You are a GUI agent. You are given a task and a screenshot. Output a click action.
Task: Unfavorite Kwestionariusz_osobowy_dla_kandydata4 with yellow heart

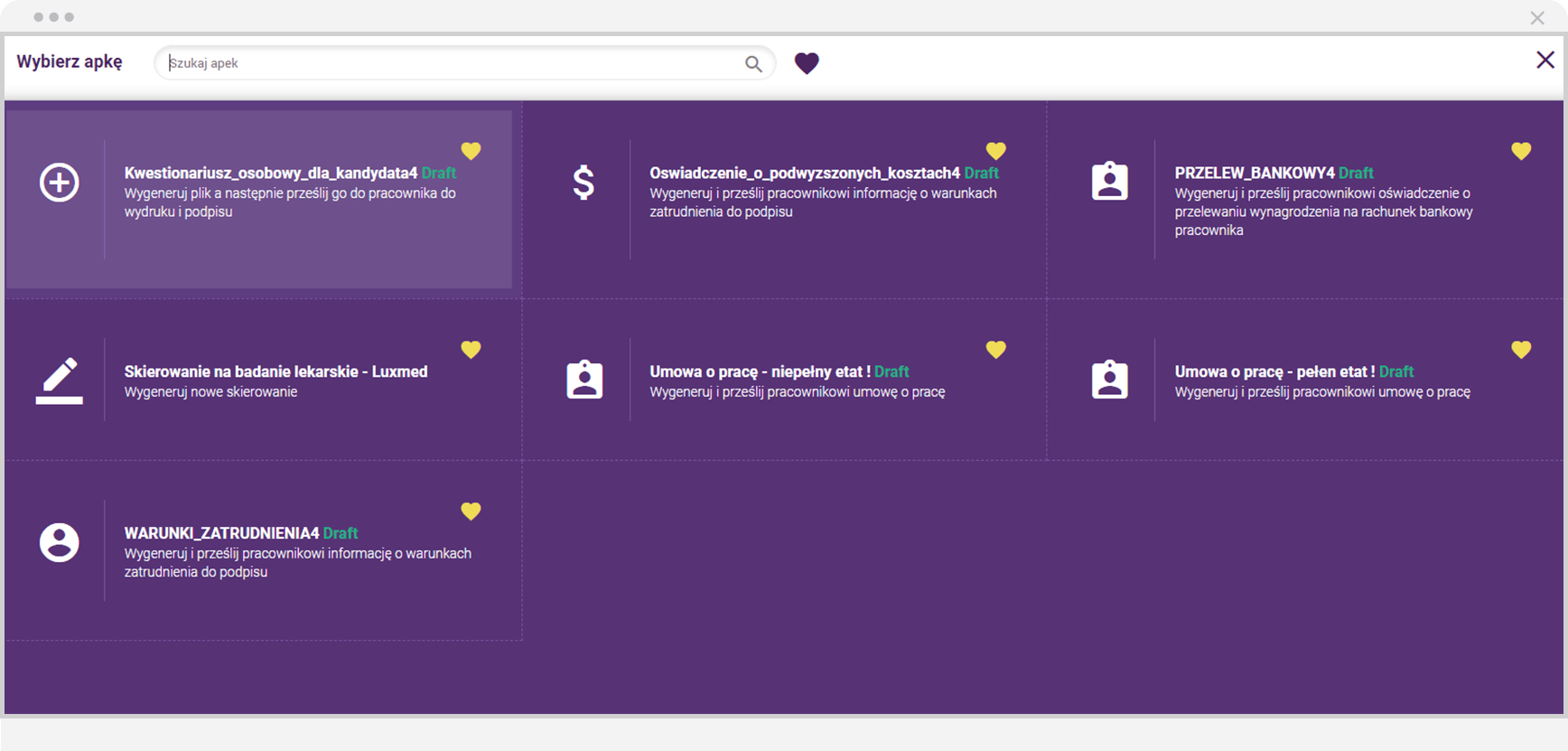pyautogui.click(x=471, y=151)
